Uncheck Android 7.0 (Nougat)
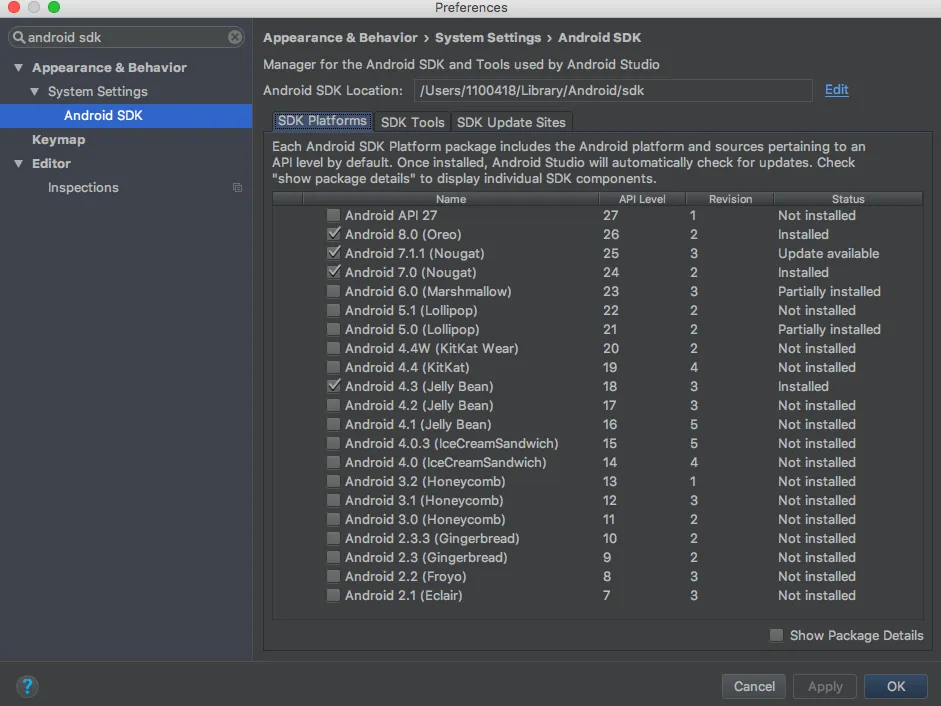 [x=333, y=272]
